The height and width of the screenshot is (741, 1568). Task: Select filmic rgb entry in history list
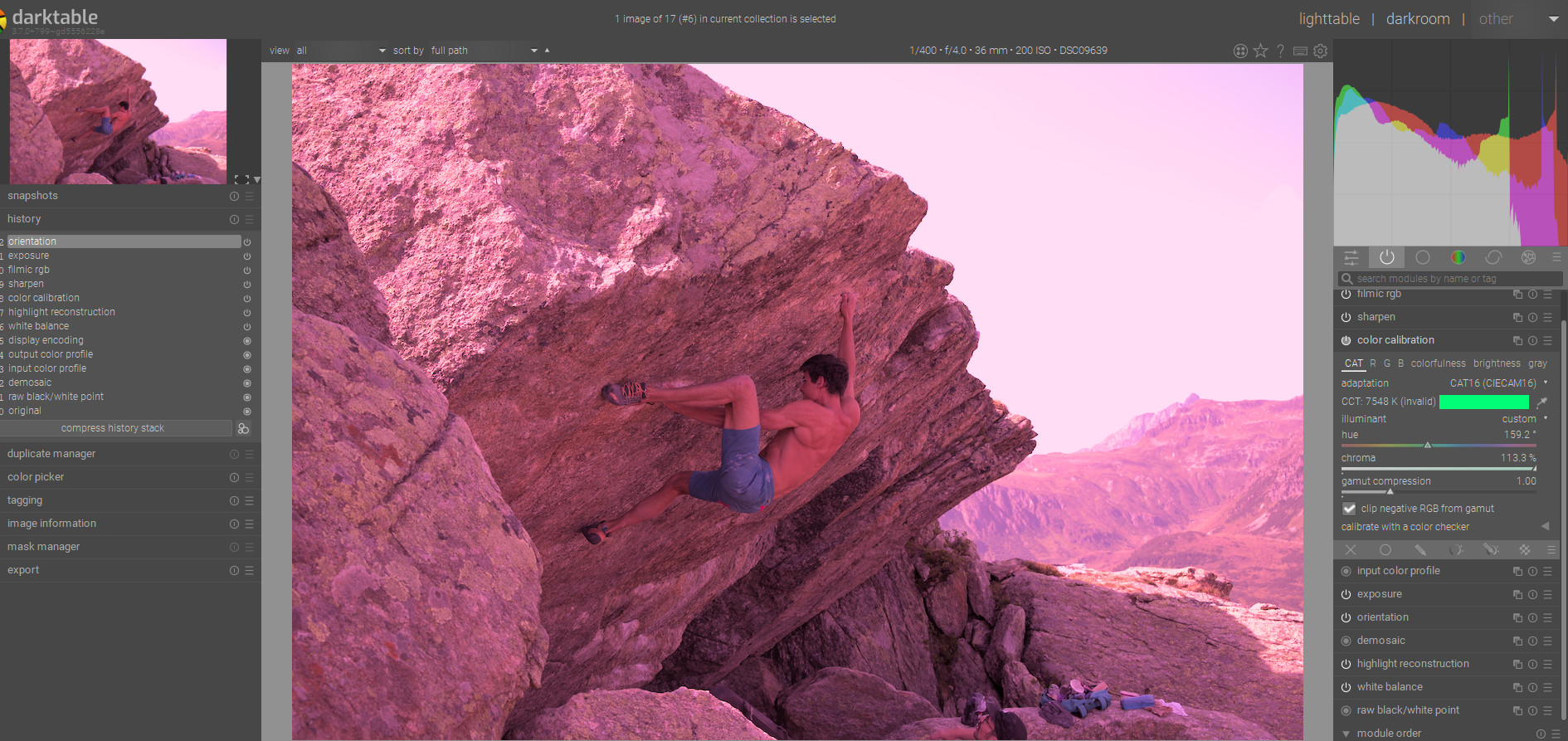coord(29,270)
